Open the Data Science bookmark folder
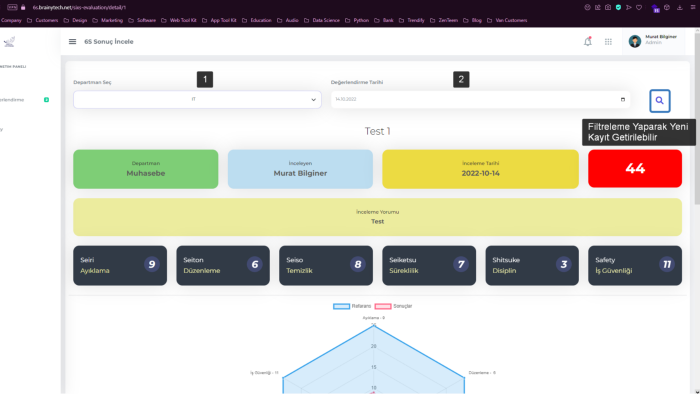Viewport: 700px width, 394px height. (x=322, y=20)
